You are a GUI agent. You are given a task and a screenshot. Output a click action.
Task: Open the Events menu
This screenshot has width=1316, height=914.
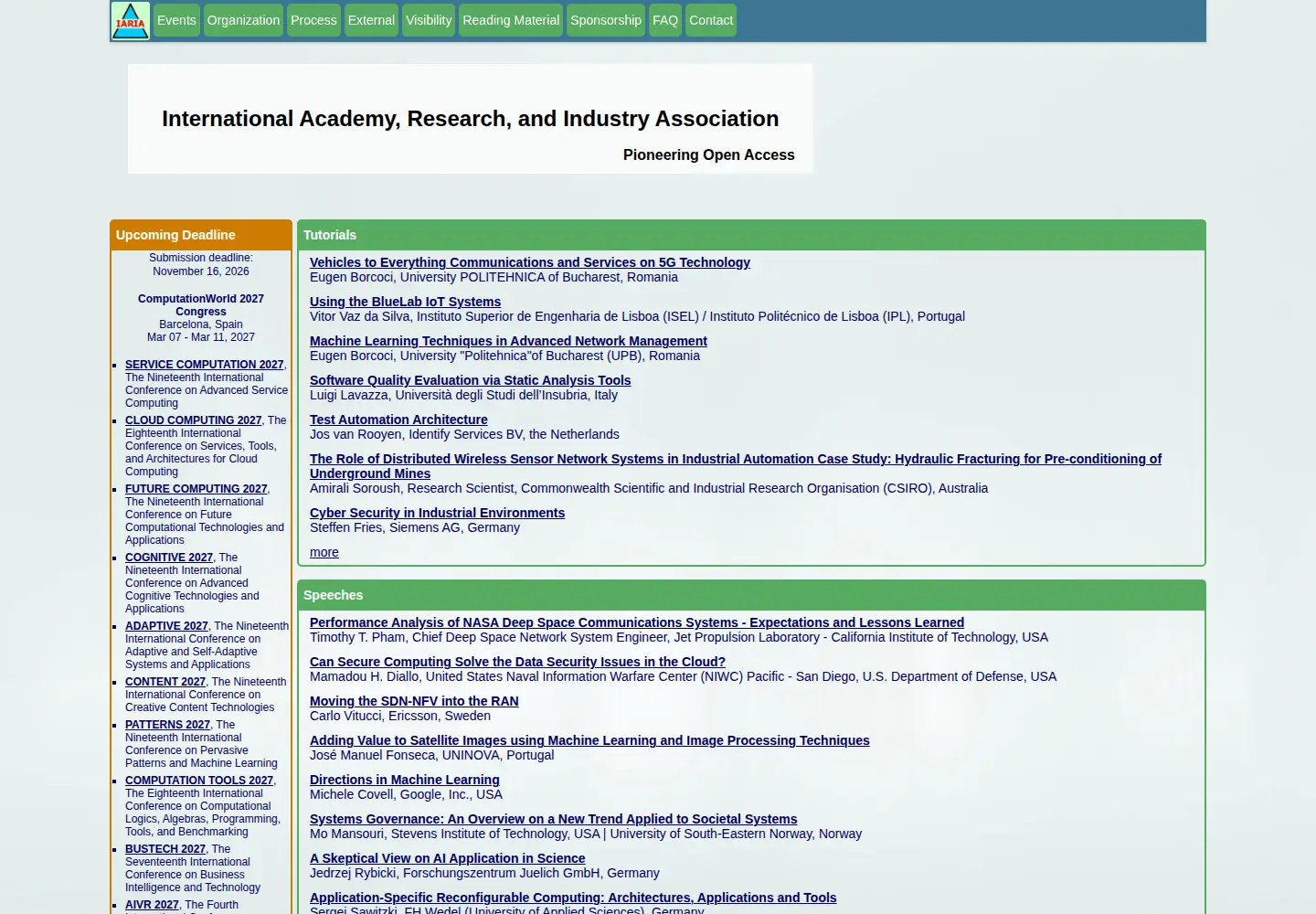click(176, 20)
